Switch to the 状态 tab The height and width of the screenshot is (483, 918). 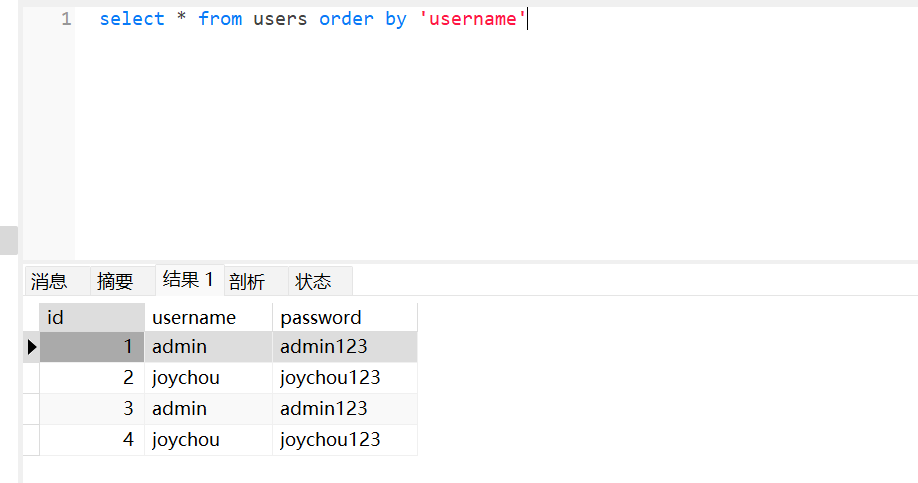[313, 281]
